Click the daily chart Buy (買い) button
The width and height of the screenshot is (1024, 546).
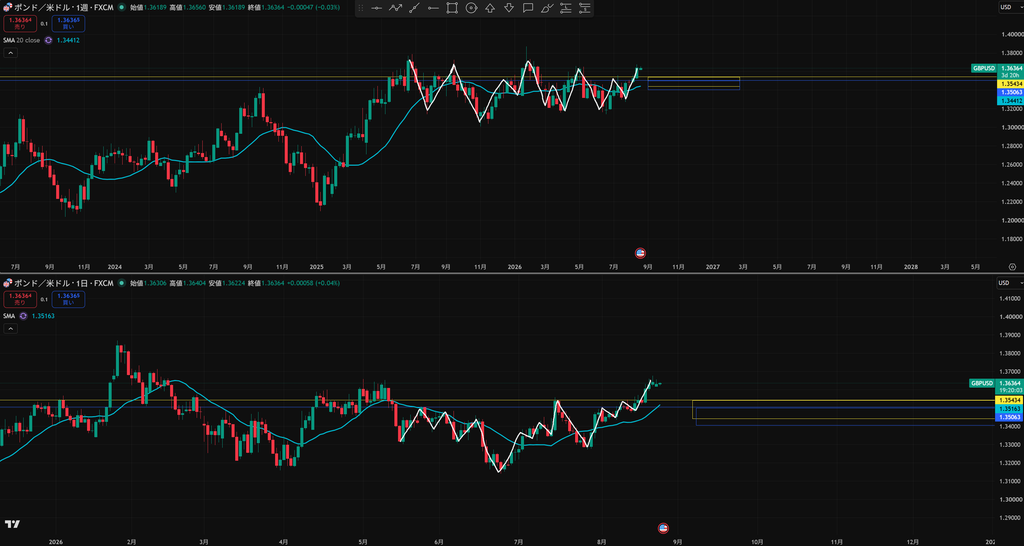click(x=69, y=299)
